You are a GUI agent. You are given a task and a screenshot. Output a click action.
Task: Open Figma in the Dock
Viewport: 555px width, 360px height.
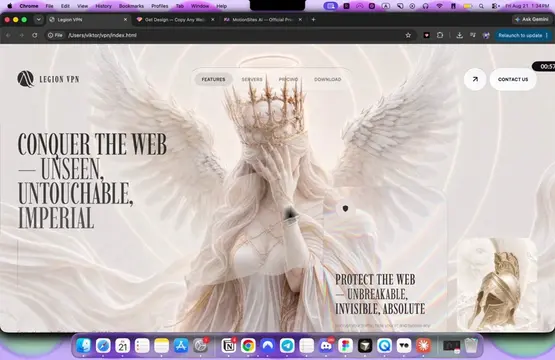point(345,345)
